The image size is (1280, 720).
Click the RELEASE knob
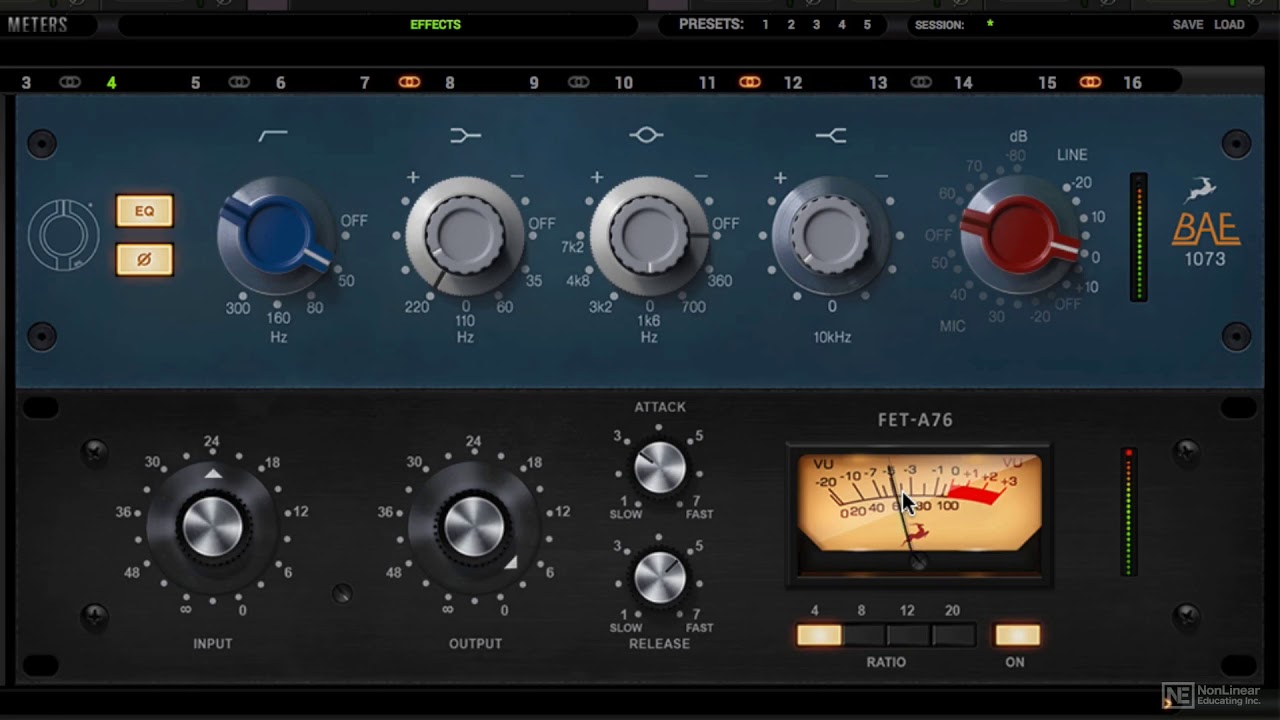(x=660, y=578)
